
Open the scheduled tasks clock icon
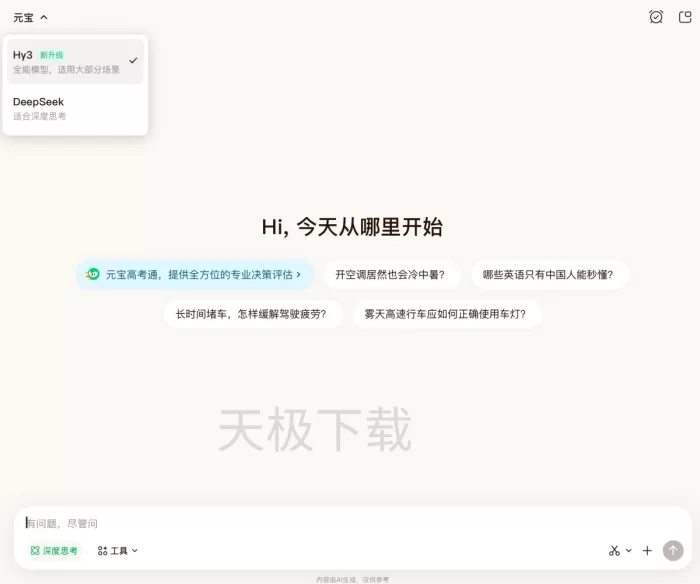point(656,17)
